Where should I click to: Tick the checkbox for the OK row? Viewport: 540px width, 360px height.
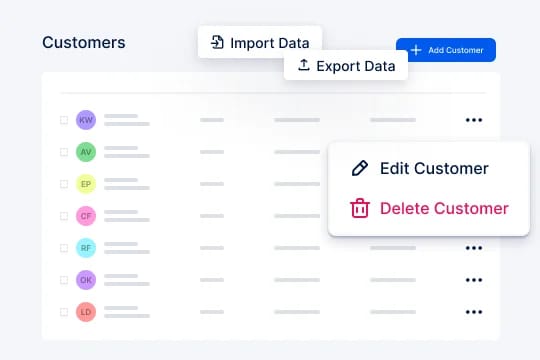click(64, 280)
